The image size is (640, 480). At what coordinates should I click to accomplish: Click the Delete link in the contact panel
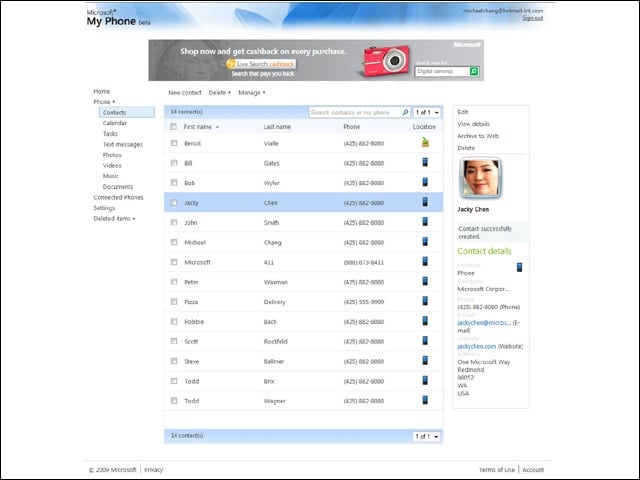(466, 148)
